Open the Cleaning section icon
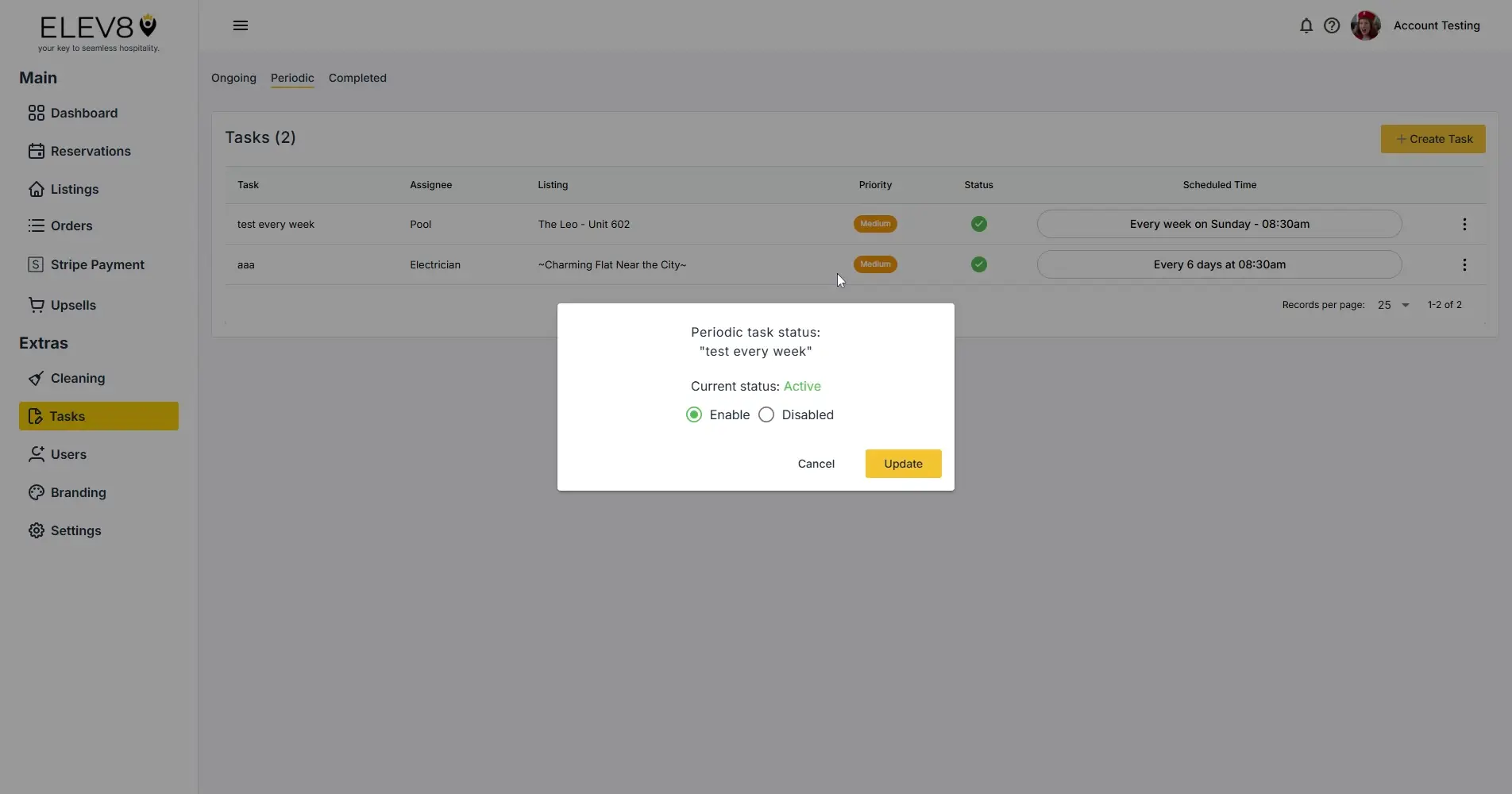Screen dimensions: 1512x794 point(37,378)
